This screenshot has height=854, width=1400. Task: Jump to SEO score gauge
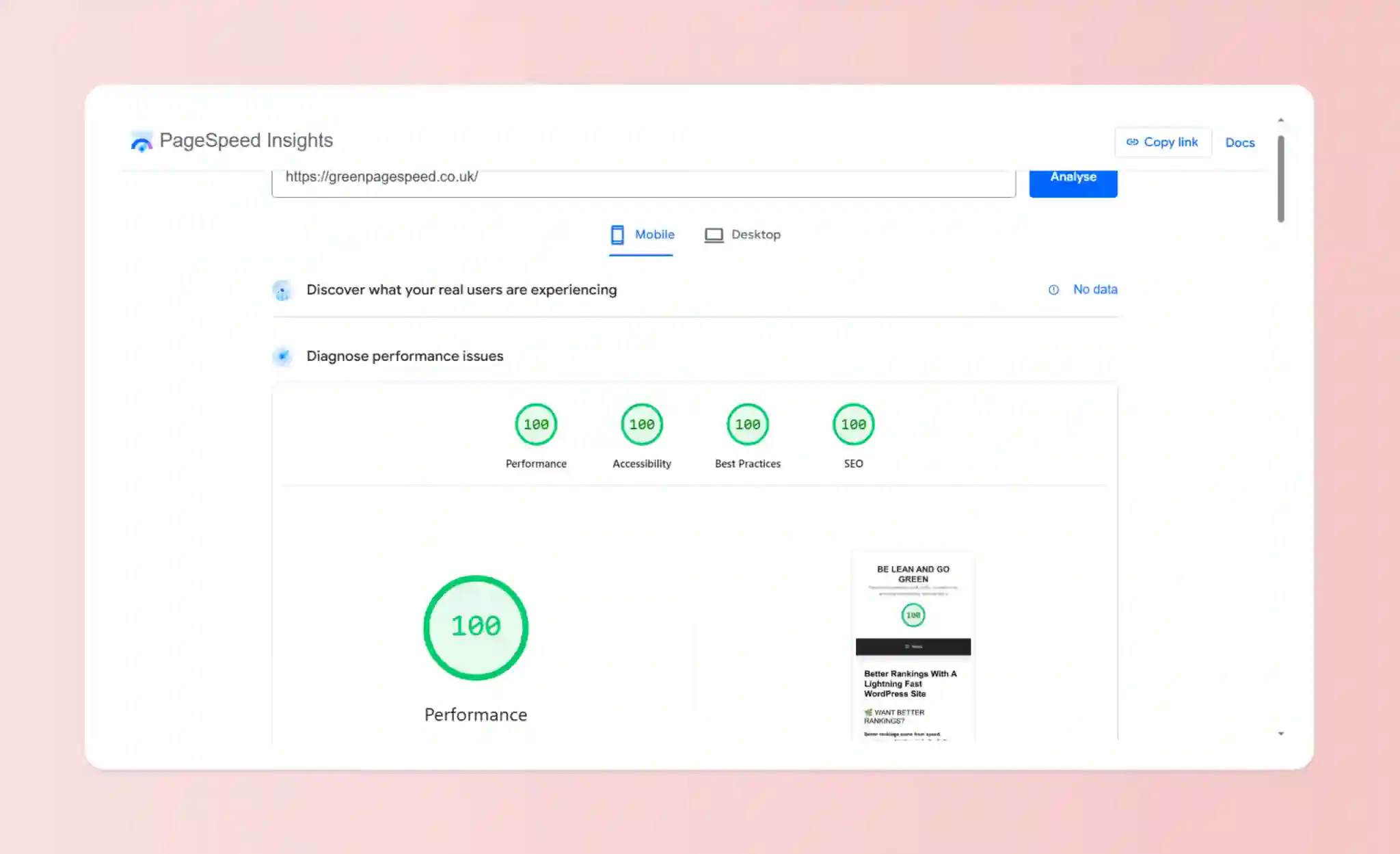click(853, 425)
